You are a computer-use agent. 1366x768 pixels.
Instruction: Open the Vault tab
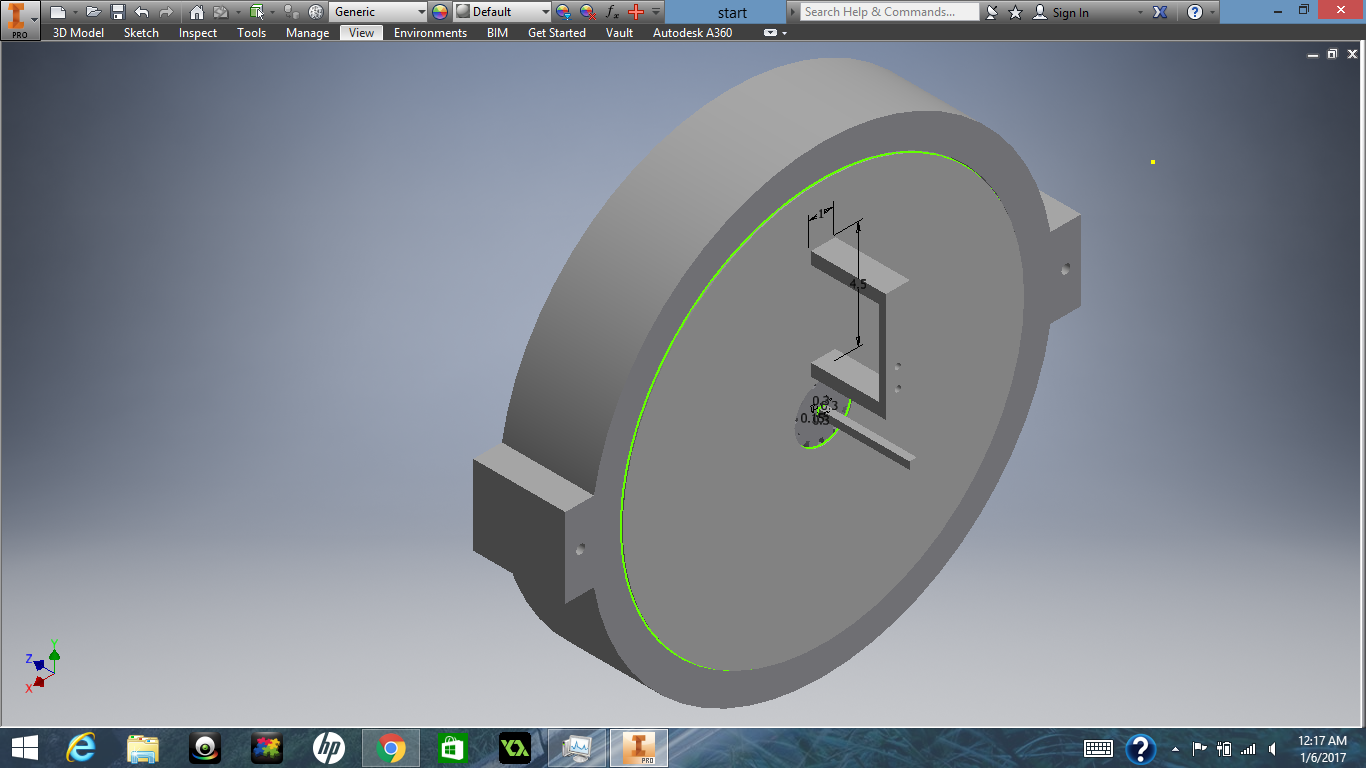pyautogui.click(x=619, y=33)
